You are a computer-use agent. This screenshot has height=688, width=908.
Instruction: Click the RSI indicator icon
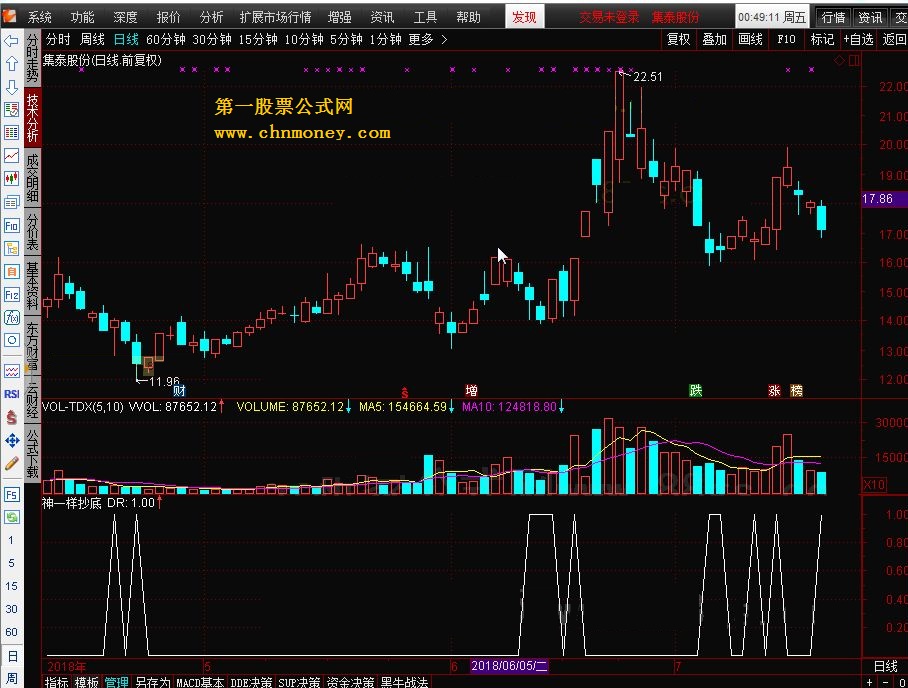tap(11, 394)
